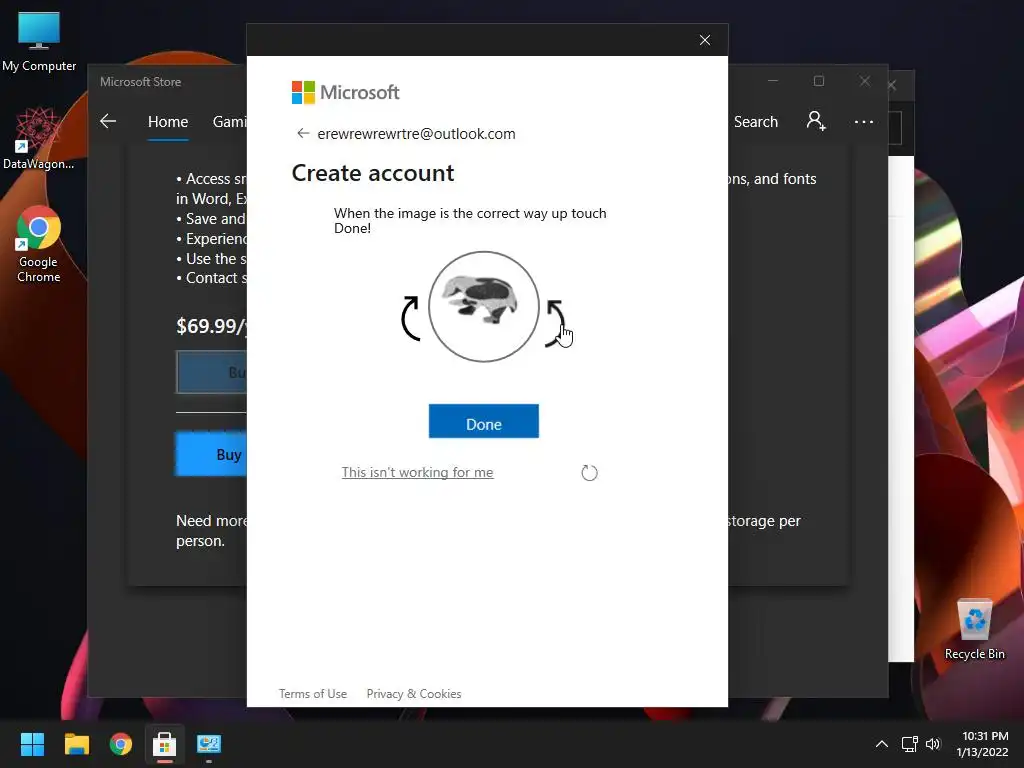This screenshot has width=1024, height=768.
Task: Open the taskbar clock and date
Action: (984, 744)
